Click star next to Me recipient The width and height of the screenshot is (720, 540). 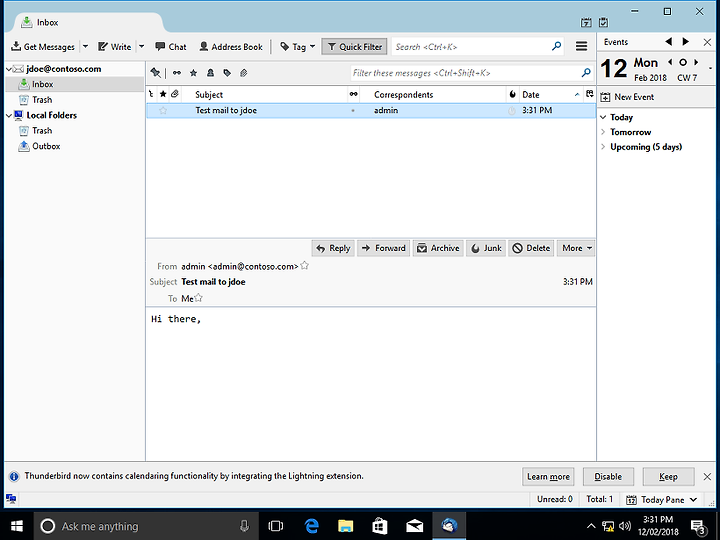pyautogui.click(x=198, y=298)
